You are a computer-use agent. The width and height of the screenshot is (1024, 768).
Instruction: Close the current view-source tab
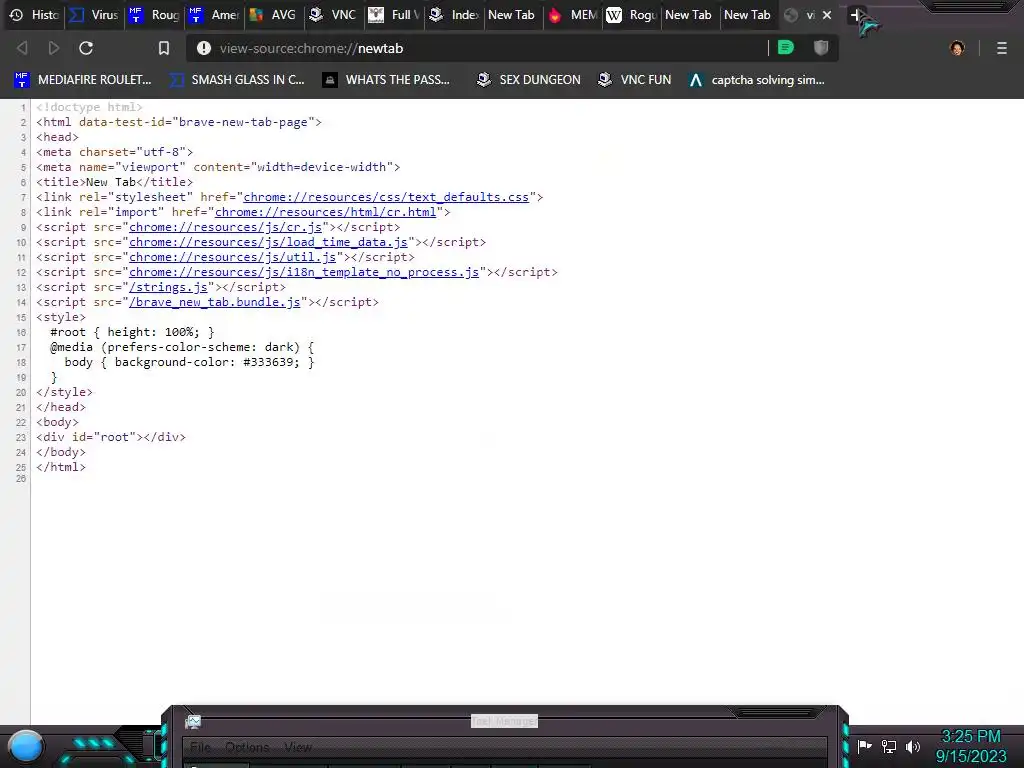pyautogui.click(x=827, y=15)
